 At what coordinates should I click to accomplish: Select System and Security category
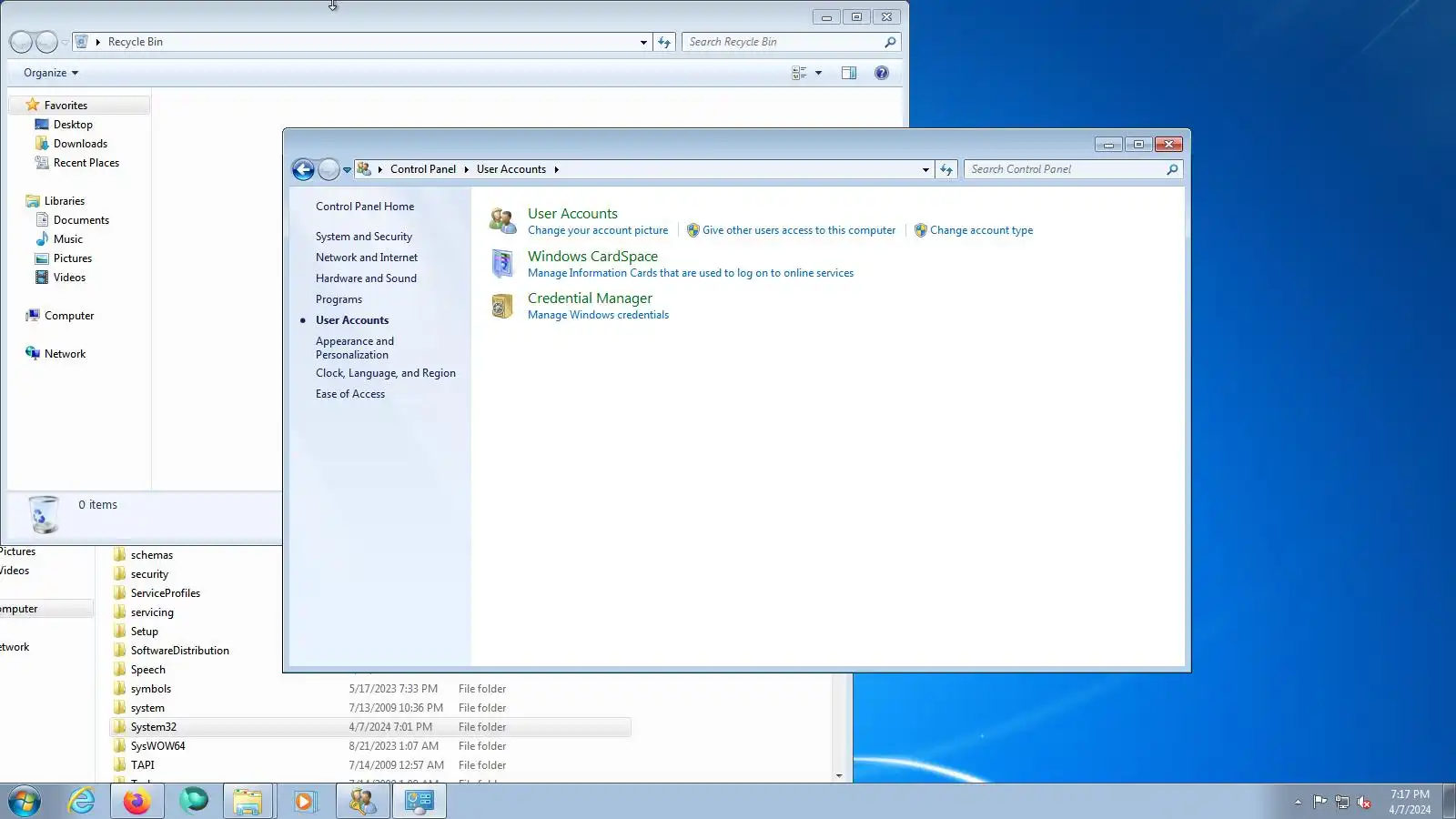364,237
